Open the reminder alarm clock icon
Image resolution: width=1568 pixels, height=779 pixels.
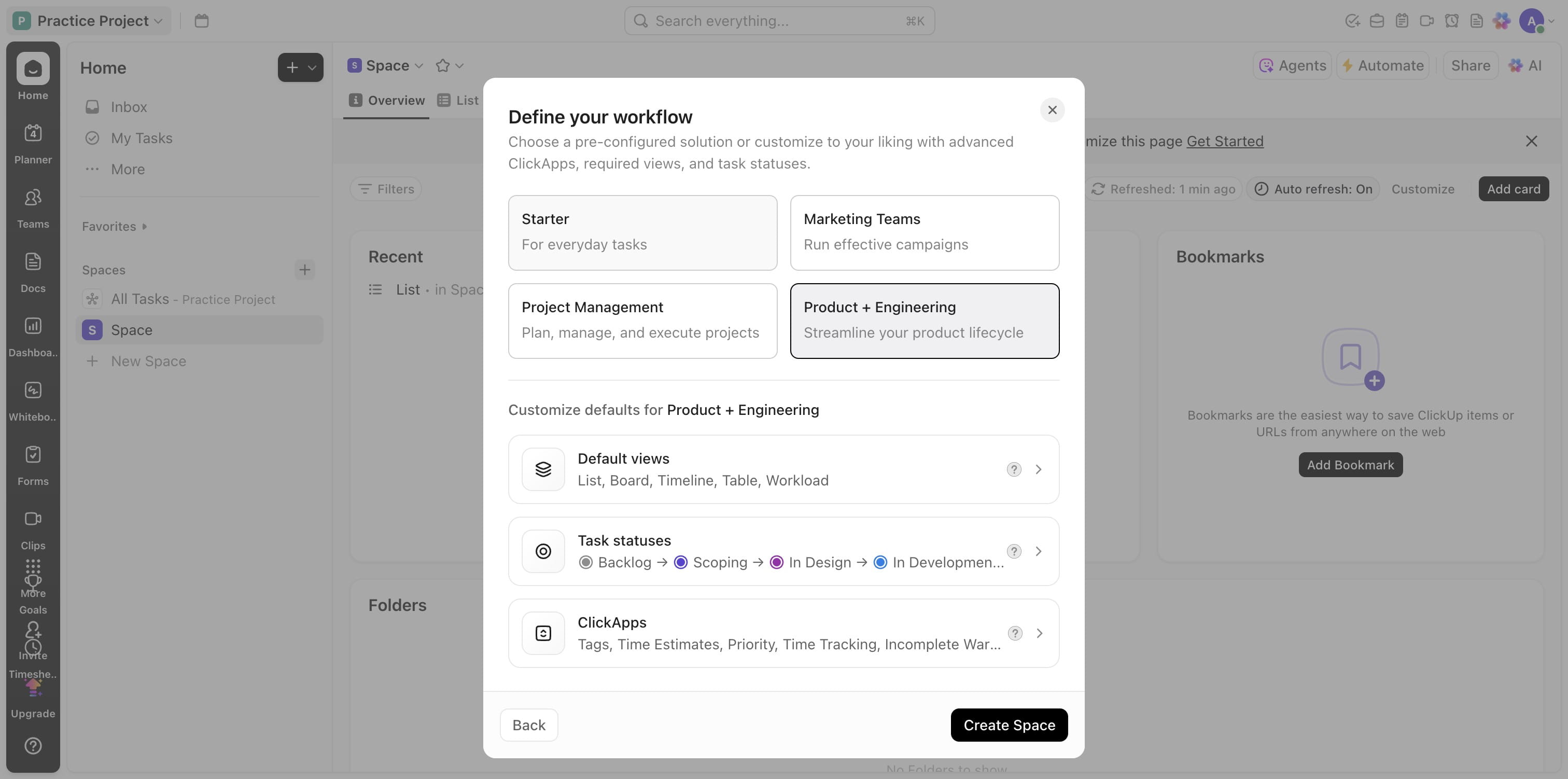point(1452,21)
